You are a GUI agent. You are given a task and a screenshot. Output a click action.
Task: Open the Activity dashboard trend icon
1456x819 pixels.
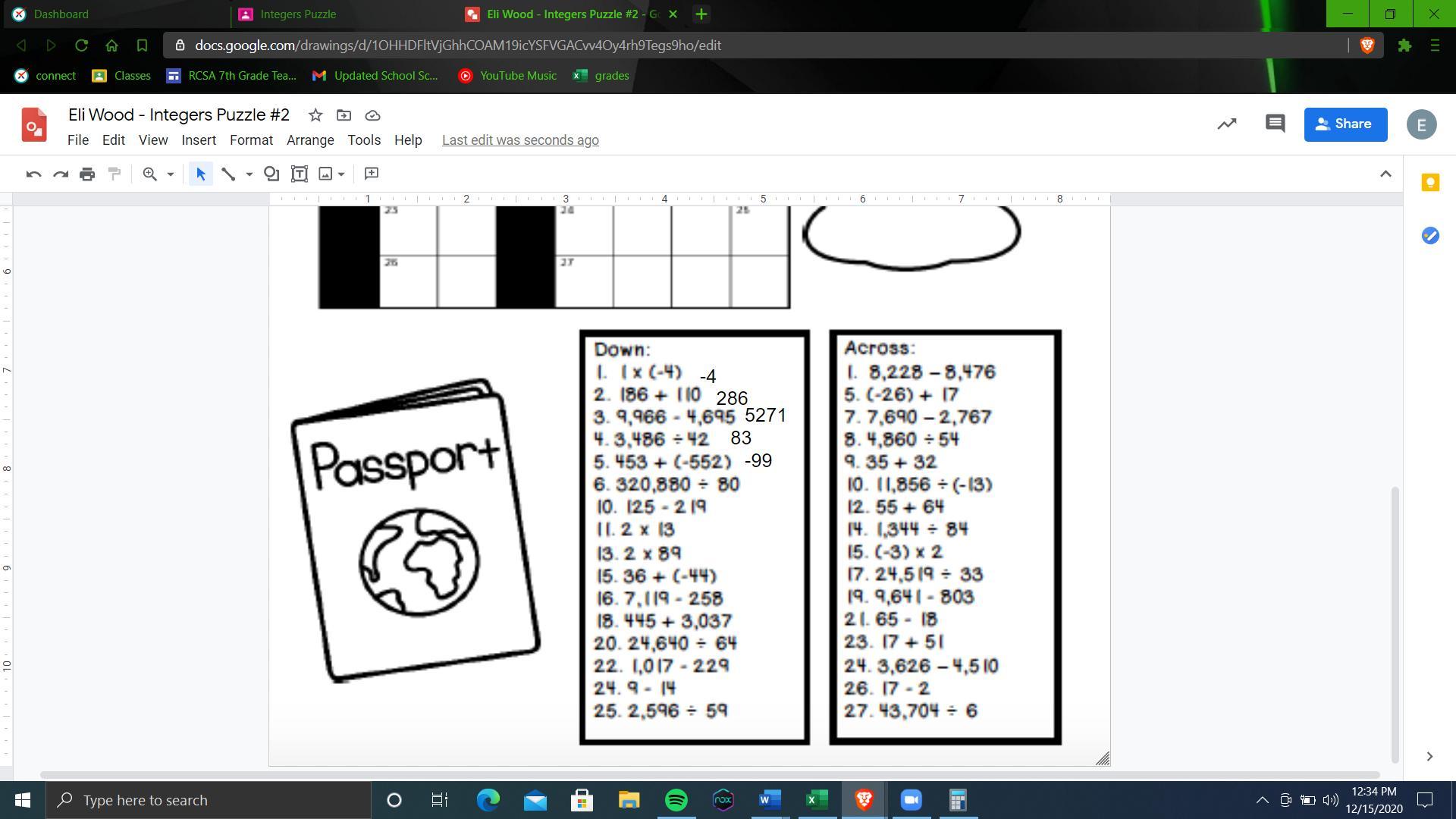point(1227,124)
